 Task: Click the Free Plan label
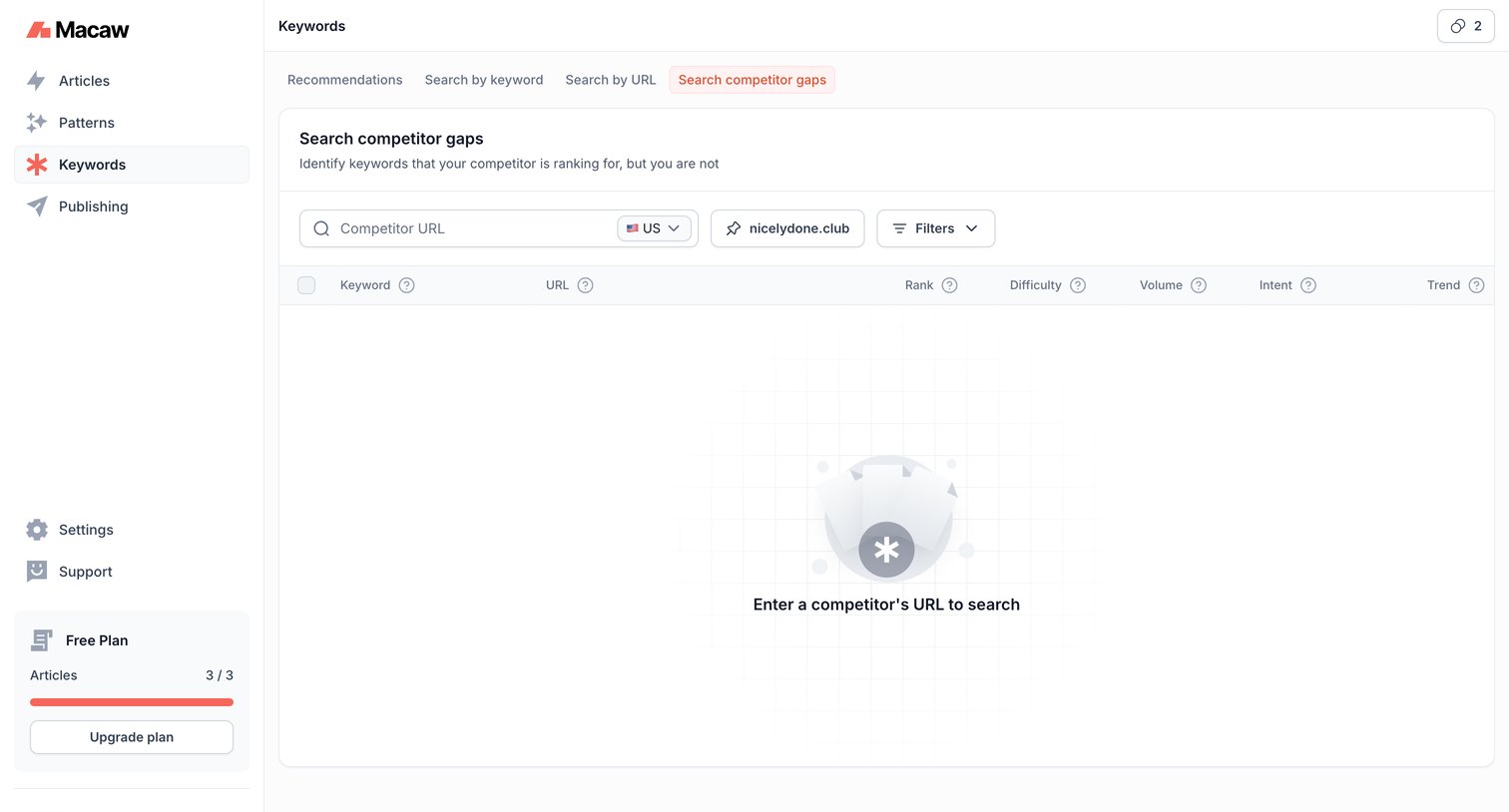[x=97, y=640]
